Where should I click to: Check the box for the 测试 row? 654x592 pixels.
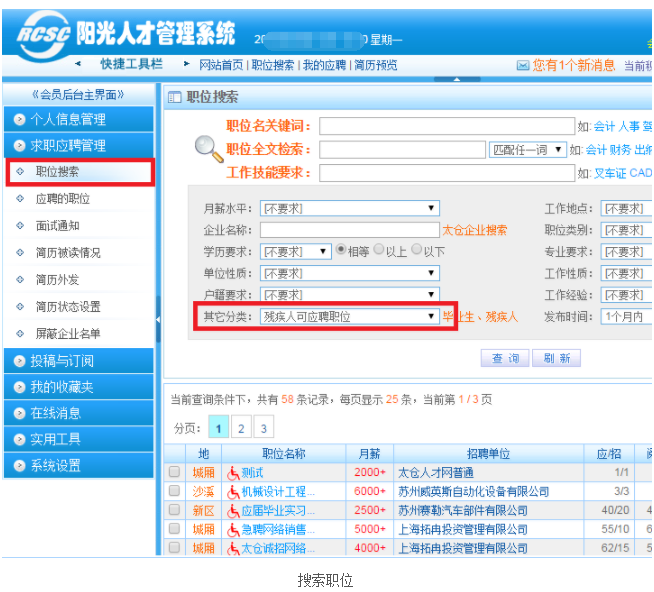pos(174,472)
